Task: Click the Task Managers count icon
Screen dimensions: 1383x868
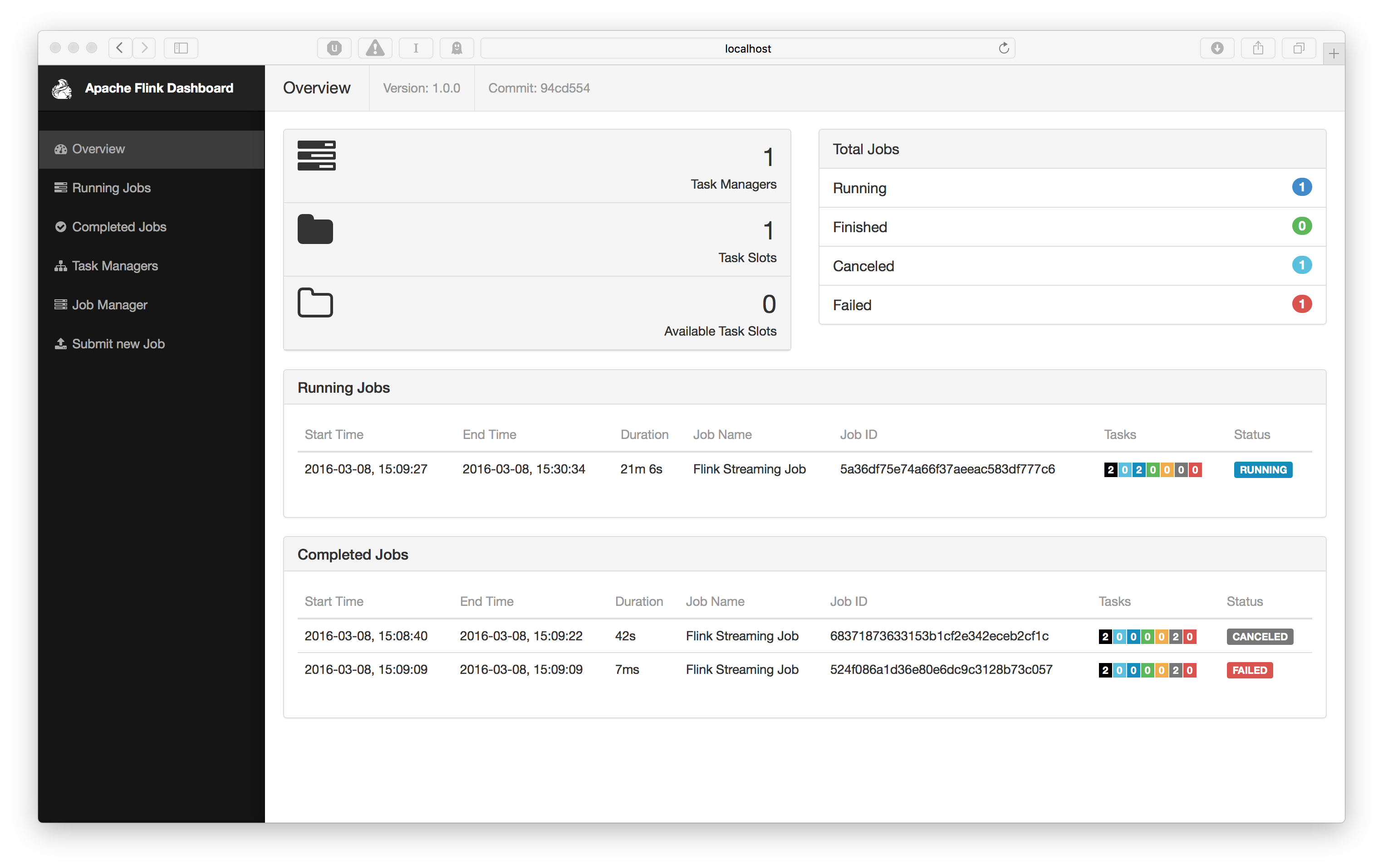Action: pyautogui.click(x=317, y=156)
